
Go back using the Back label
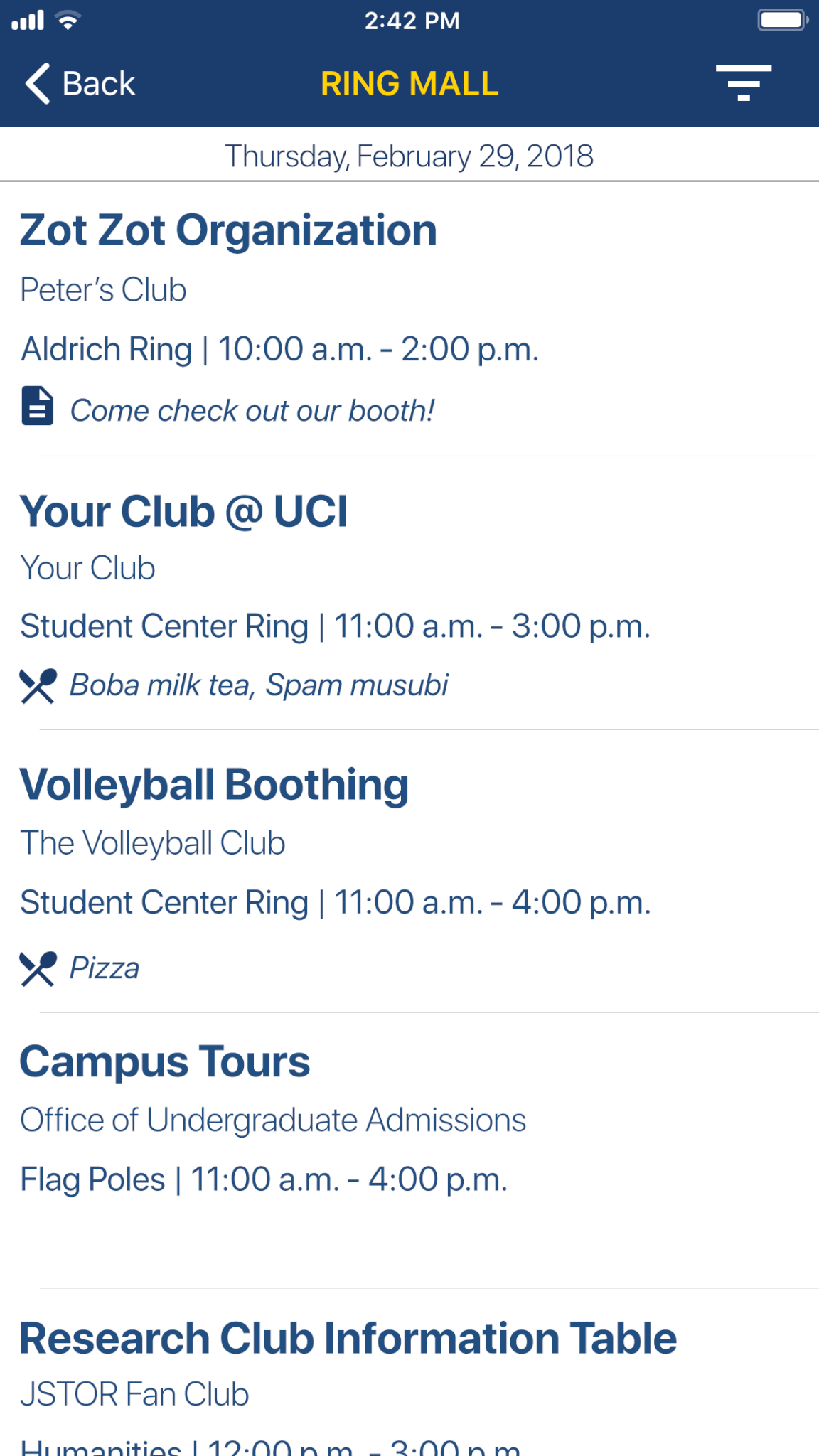99,83
